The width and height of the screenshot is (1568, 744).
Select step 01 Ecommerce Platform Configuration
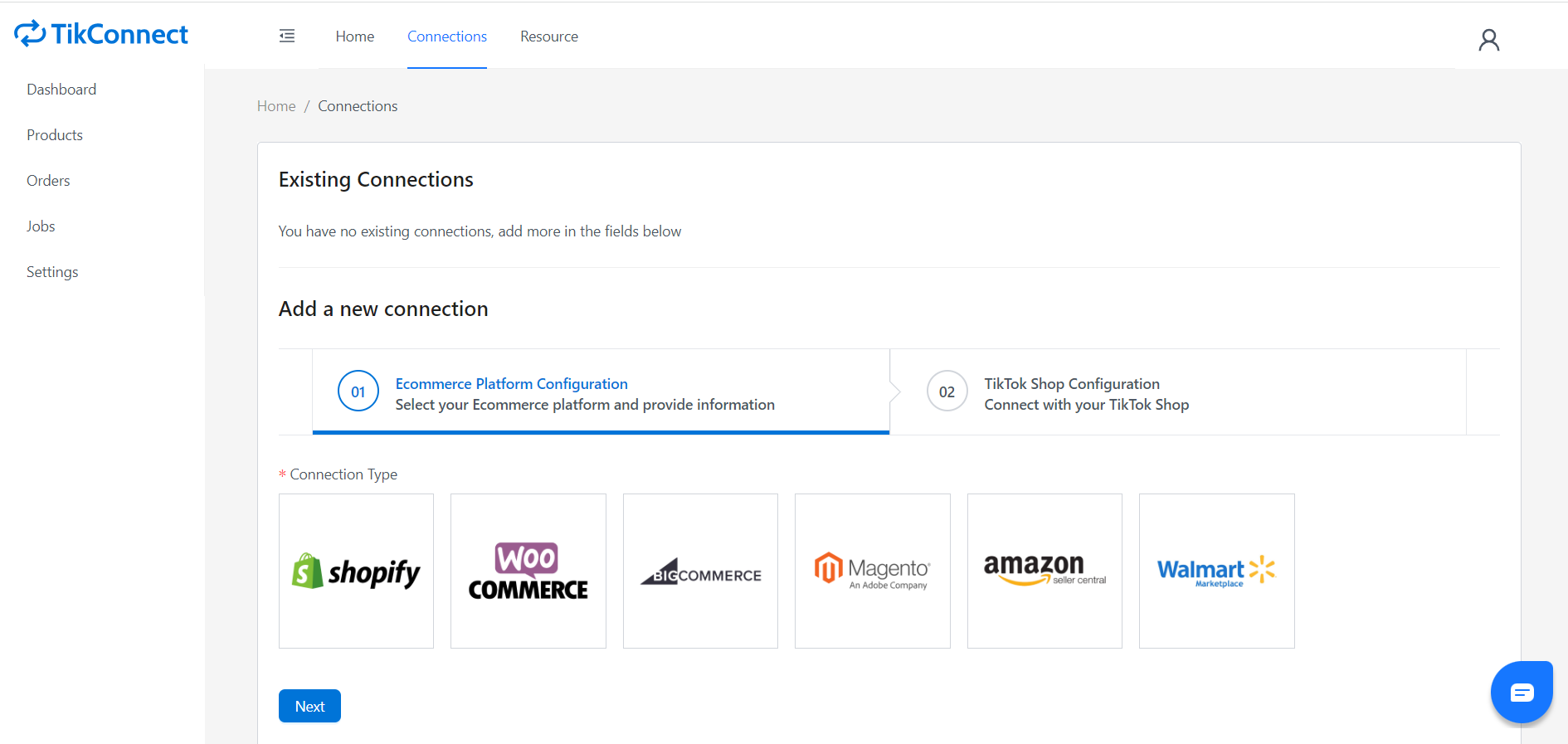point(601,392)
